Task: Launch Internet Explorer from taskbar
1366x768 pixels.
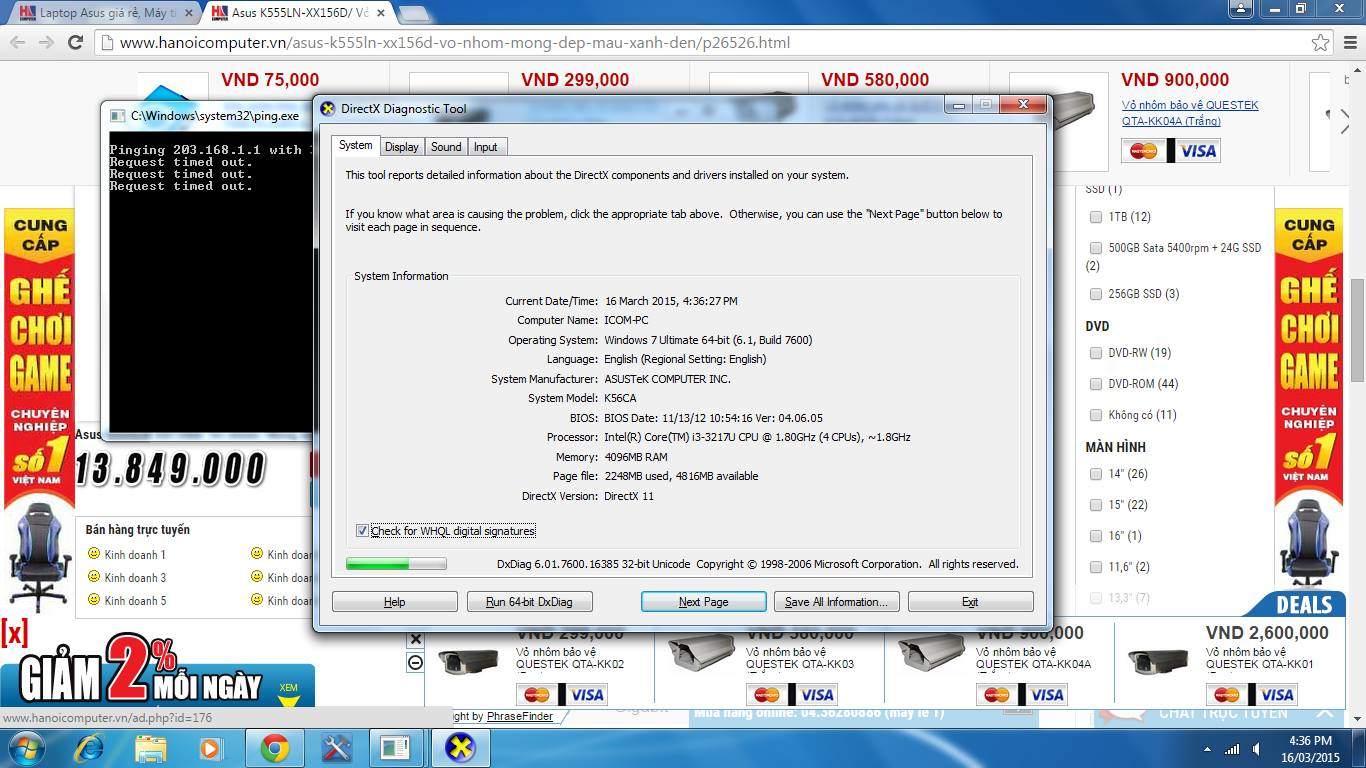Action: (x=90, y=748)
